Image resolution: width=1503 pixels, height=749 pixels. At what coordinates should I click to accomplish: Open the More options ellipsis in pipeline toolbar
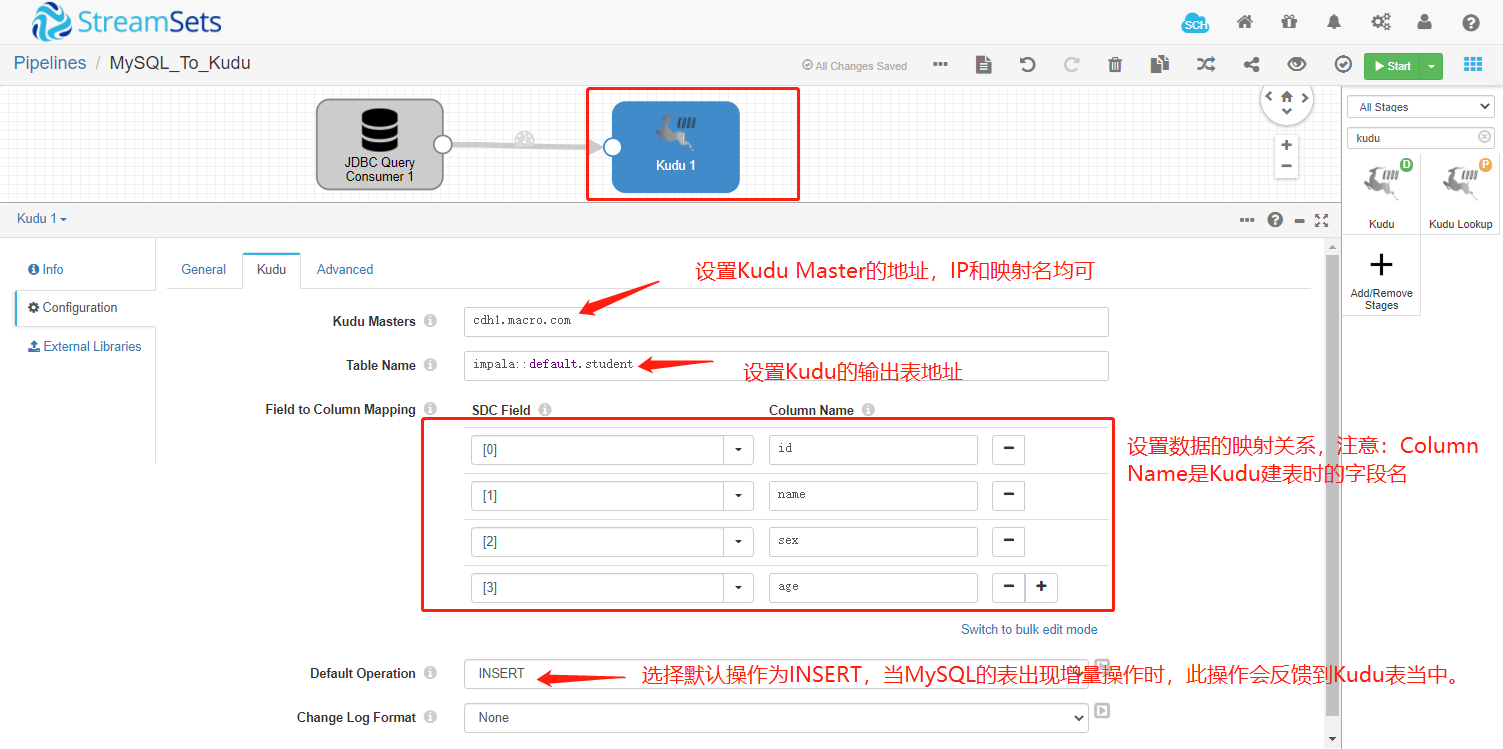pos(940,64)
